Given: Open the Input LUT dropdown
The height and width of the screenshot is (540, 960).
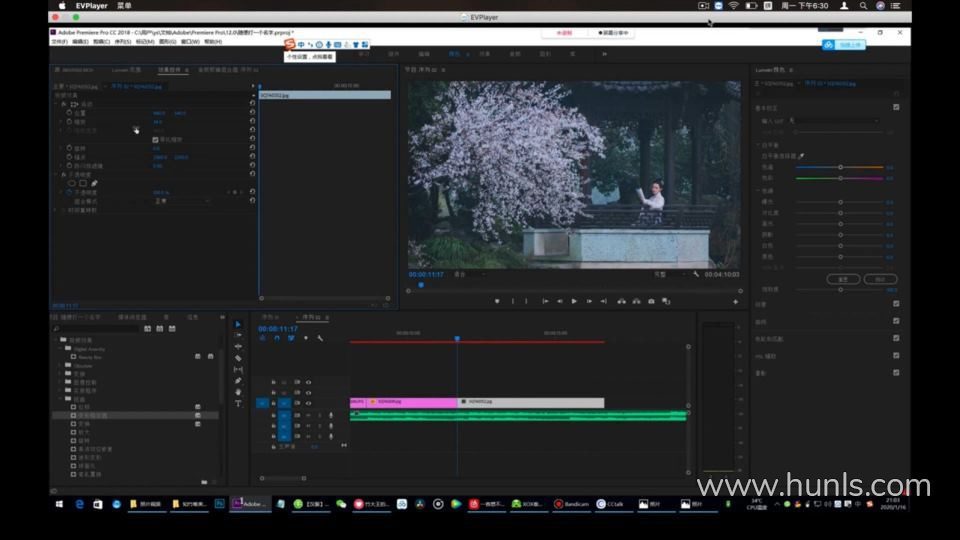Looking at the screenshot, I should click(x=835, y=120).
